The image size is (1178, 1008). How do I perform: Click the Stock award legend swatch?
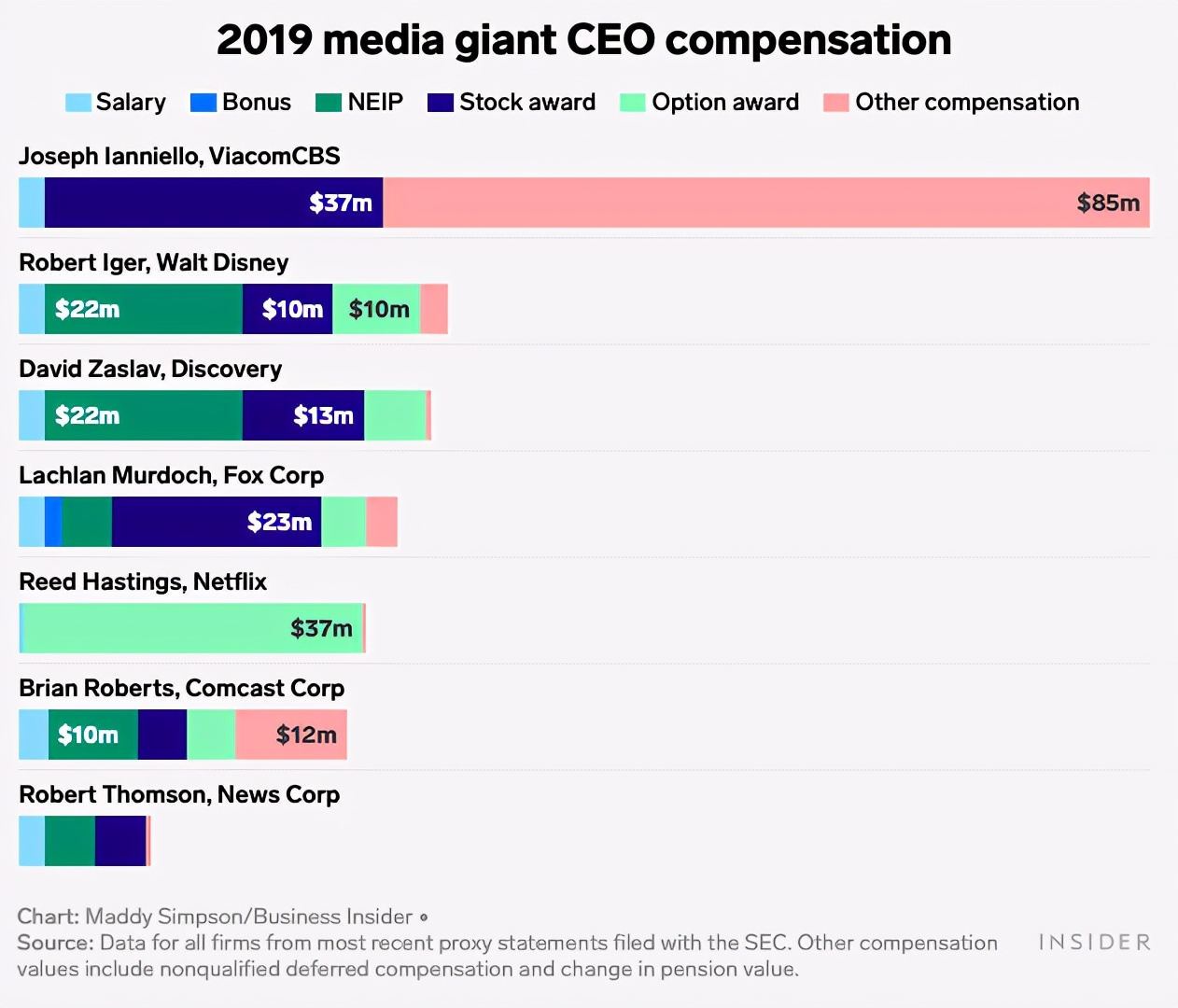441,103
